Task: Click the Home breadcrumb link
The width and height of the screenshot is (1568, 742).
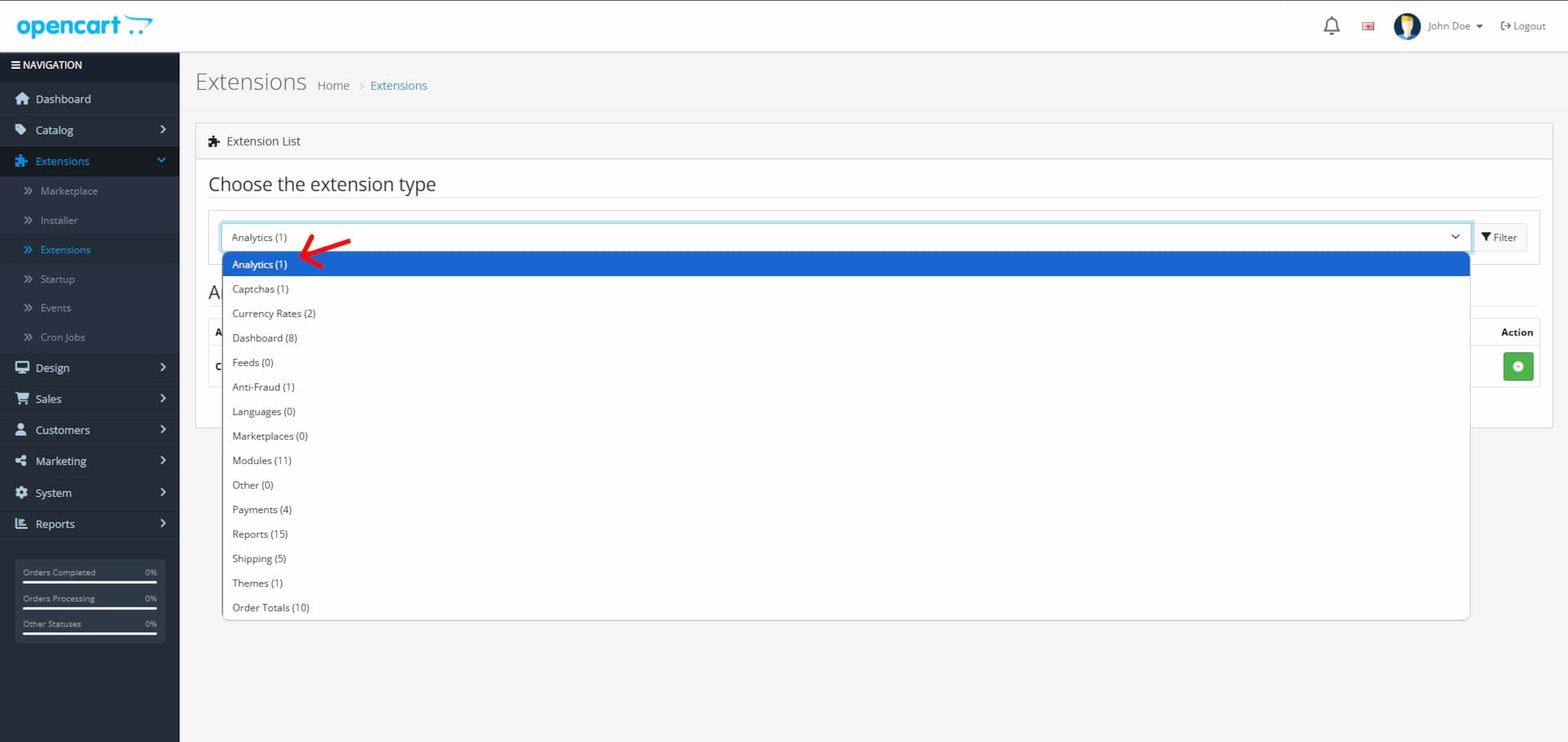Action: (333, 86)
